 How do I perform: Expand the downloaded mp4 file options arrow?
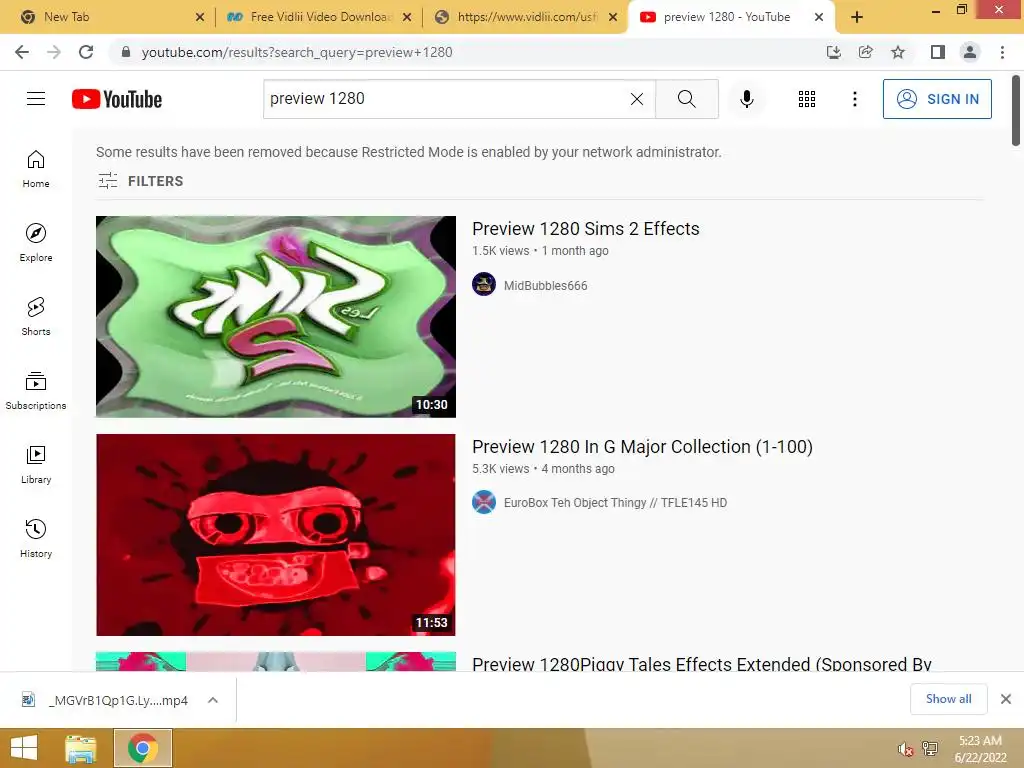click(213, 700)
